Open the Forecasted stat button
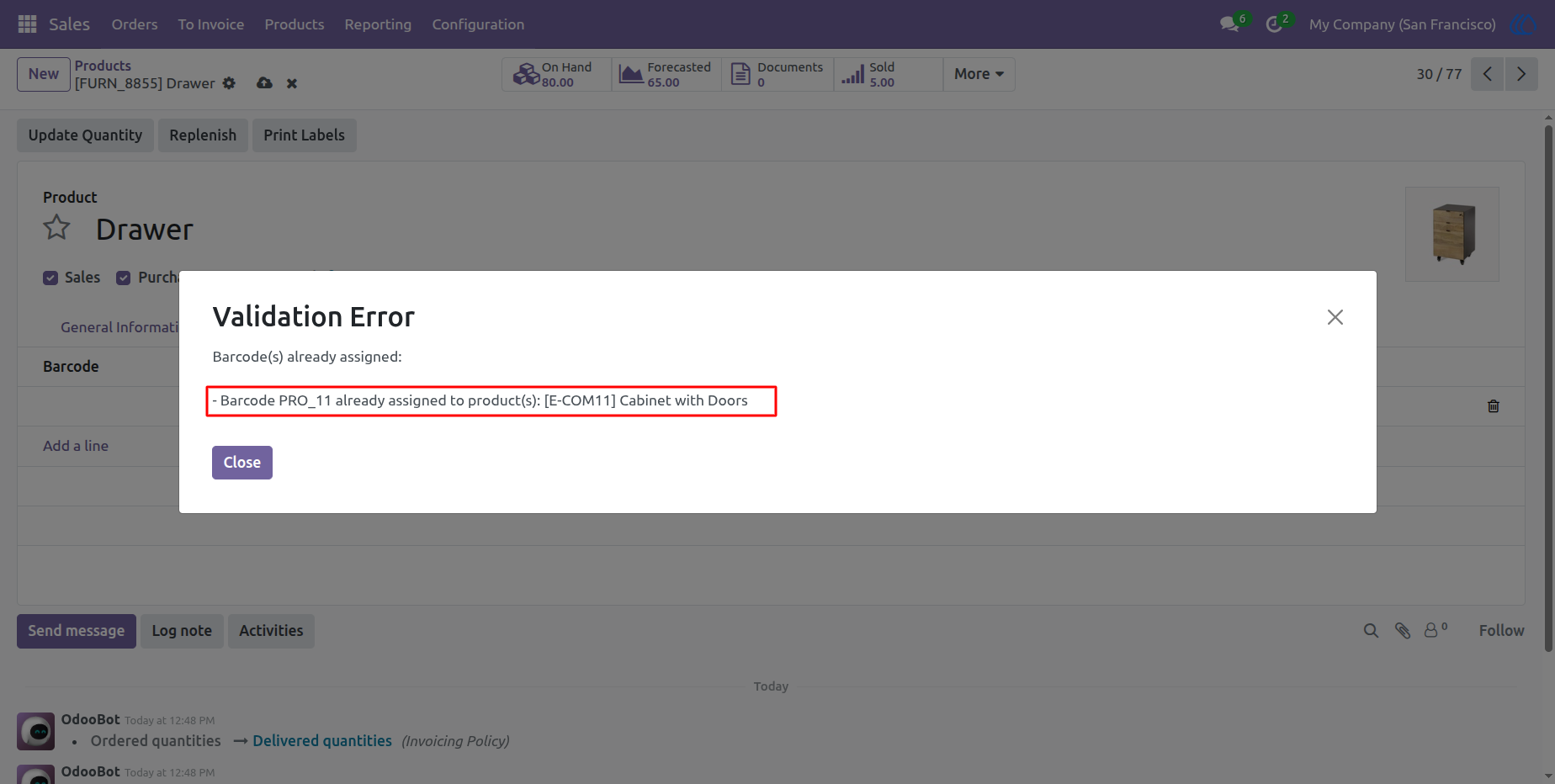1555x784 pixels. pos(666,74)
